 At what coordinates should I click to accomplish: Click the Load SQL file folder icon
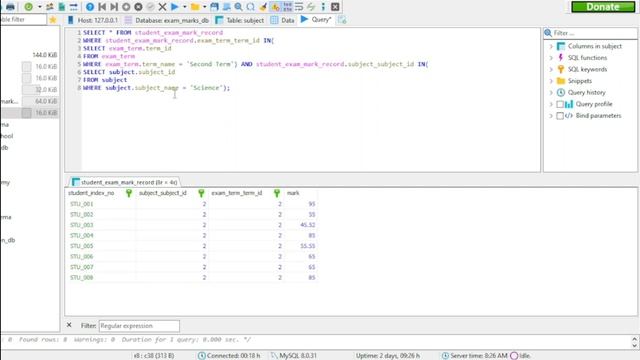(x=195, y=7)
